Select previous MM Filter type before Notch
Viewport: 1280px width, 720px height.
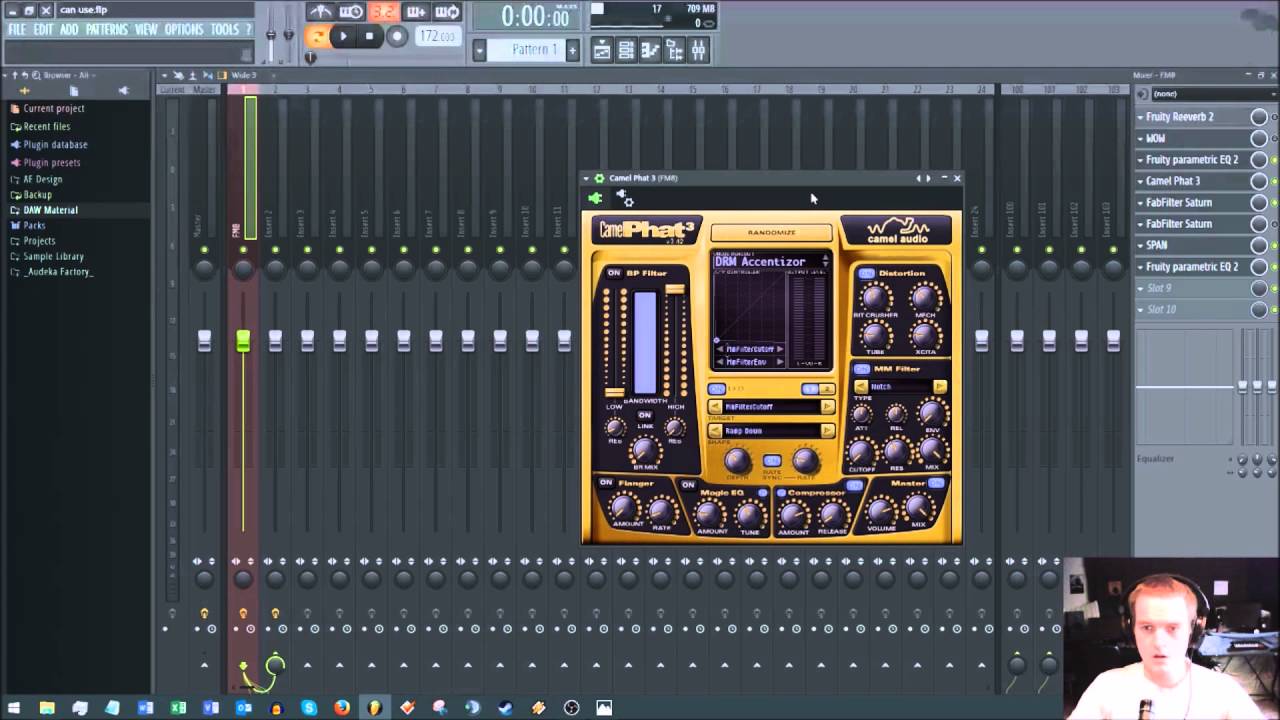point(861,387)
